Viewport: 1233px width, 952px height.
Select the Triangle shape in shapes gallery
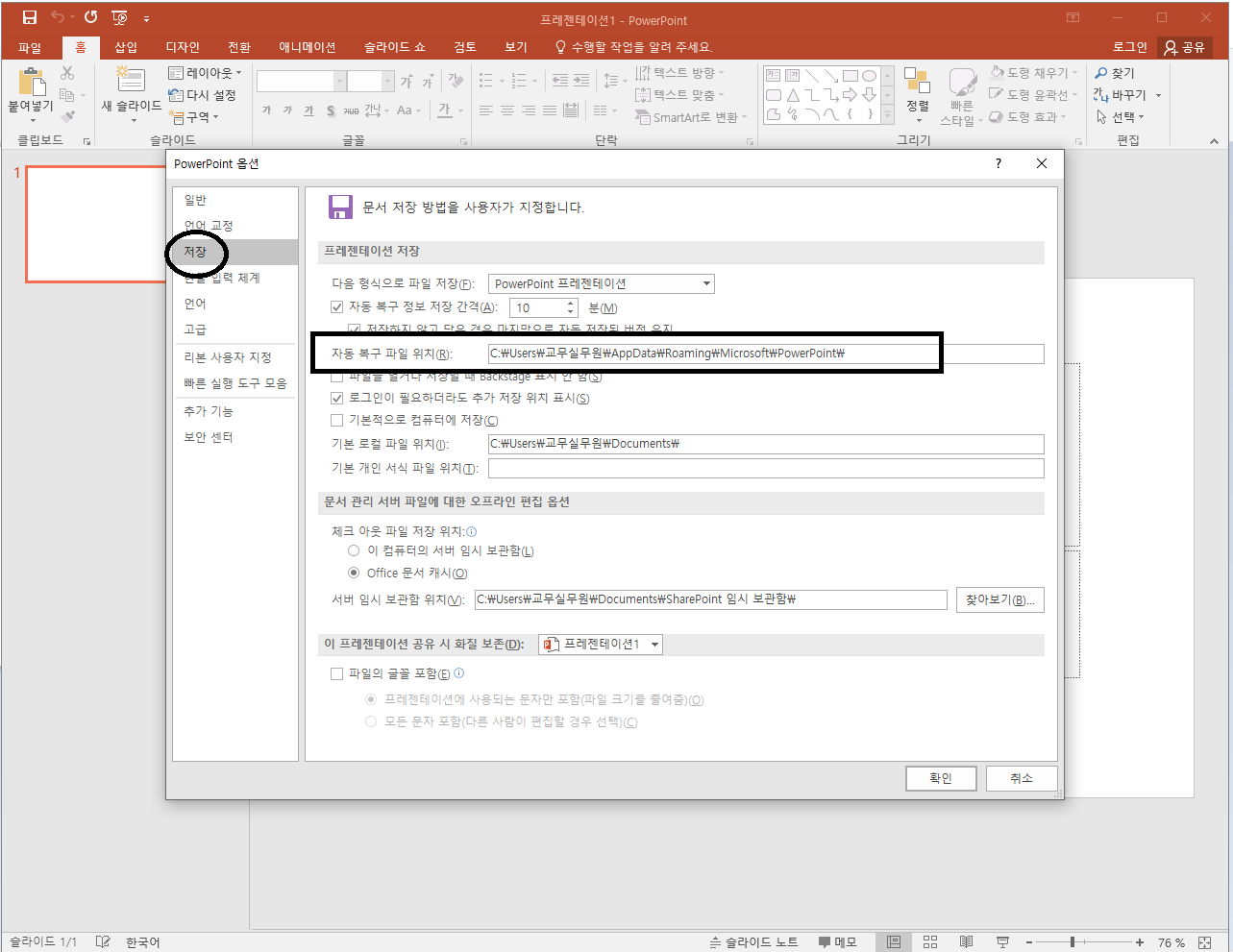click(793, 95)
